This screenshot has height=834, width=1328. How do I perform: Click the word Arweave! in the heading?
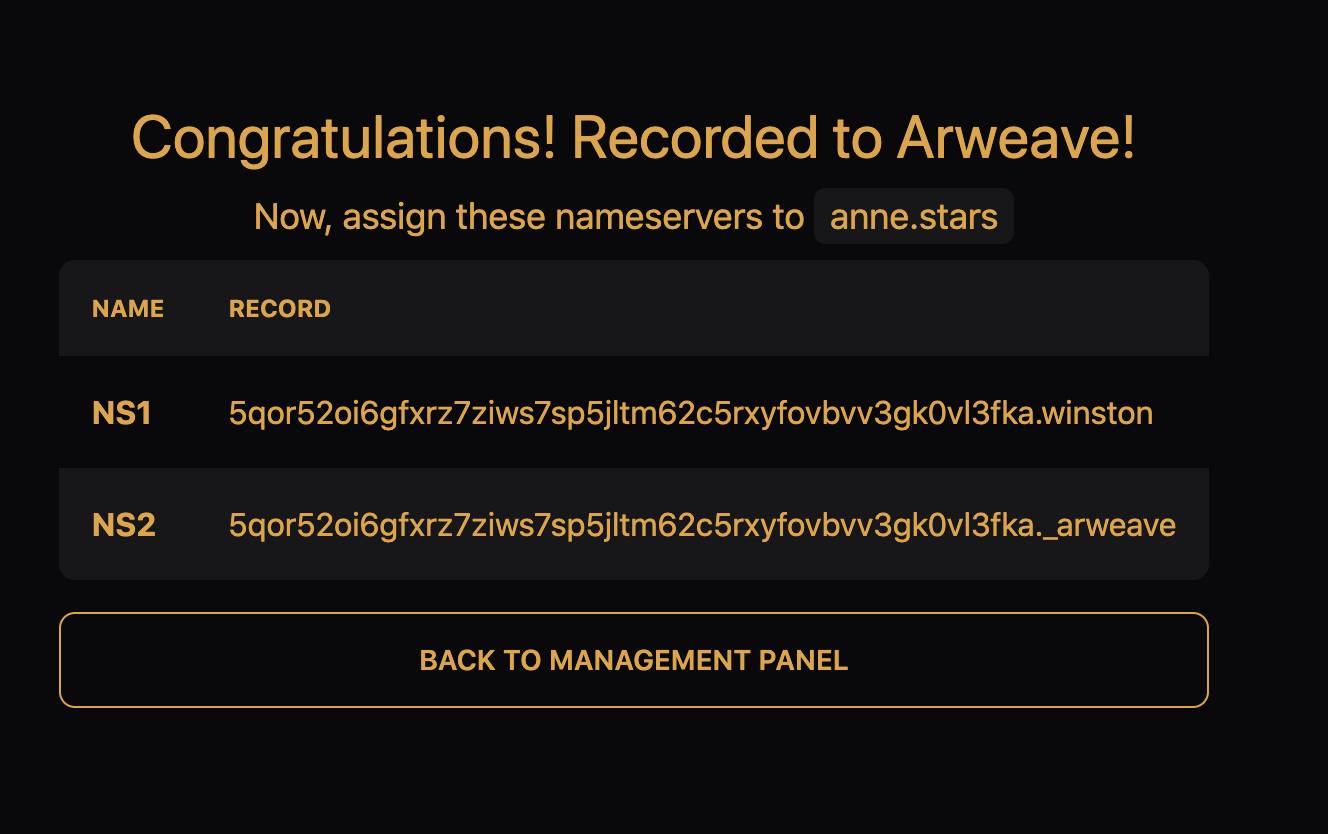[x=1015, y=138]
